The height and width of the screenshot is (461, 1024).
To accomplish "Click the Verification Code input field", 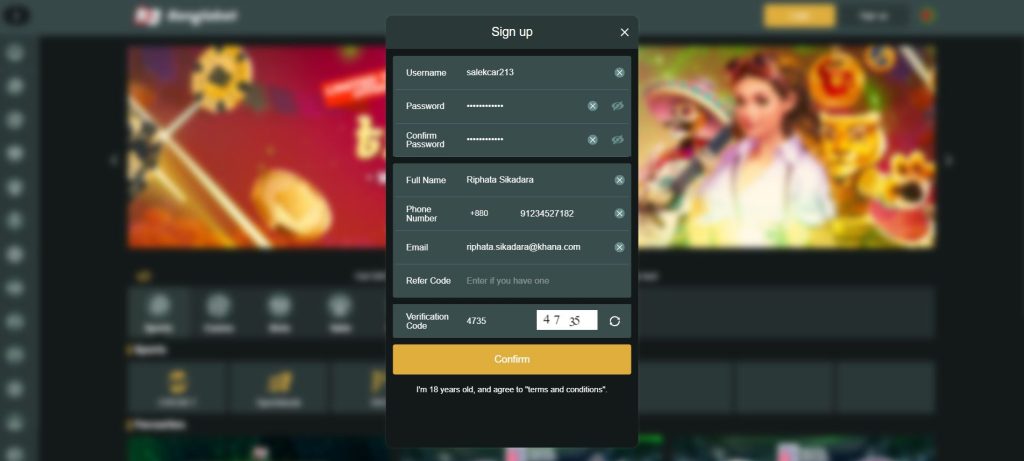I will [x=498, y=321].
